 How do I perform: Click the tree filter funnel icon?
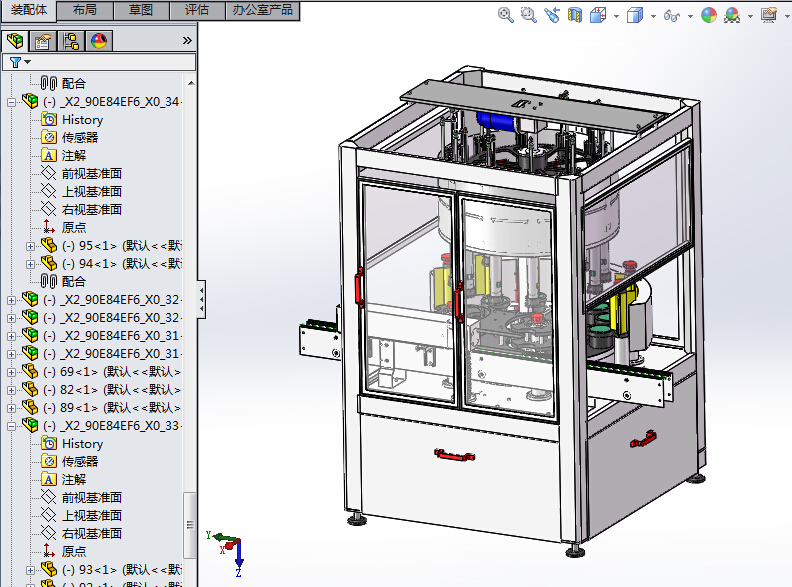coord(15,62)
